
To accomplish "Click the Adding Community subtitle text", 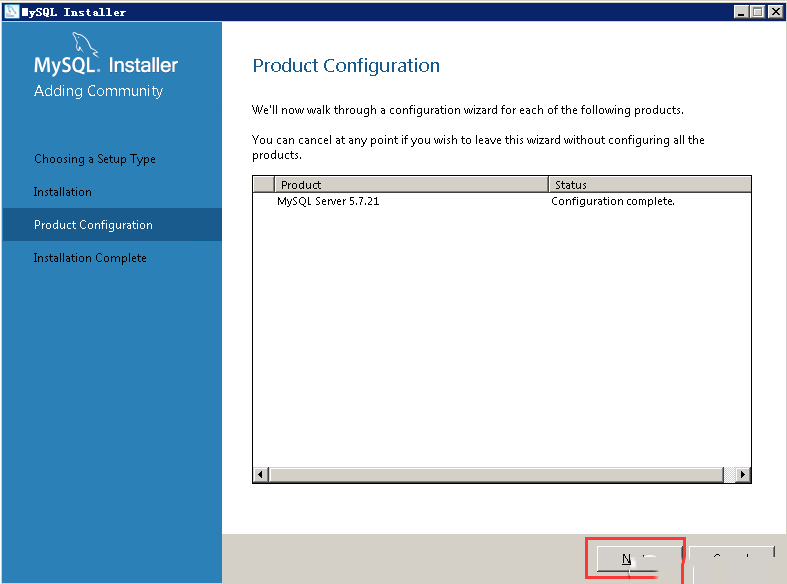I will tap(98, 91).
